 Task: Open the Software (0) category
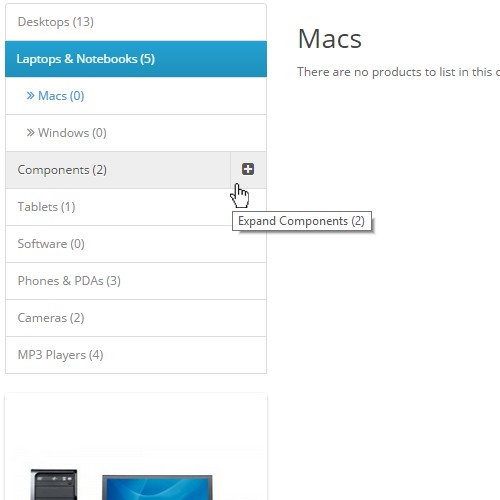pyautogui.click(x=136, y=244)
